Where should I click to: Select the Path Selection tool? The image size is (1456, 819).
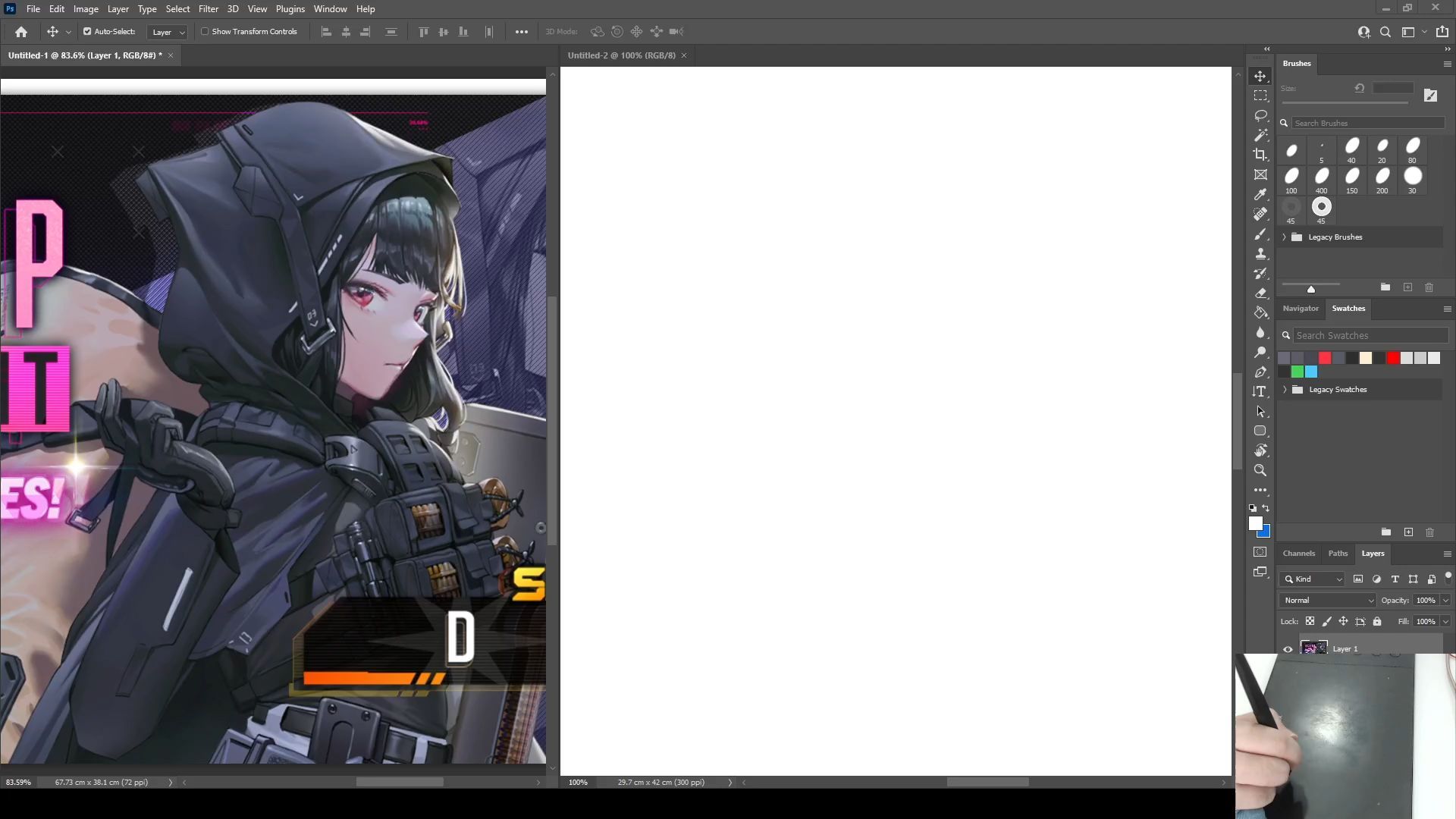pos(1260,411)
